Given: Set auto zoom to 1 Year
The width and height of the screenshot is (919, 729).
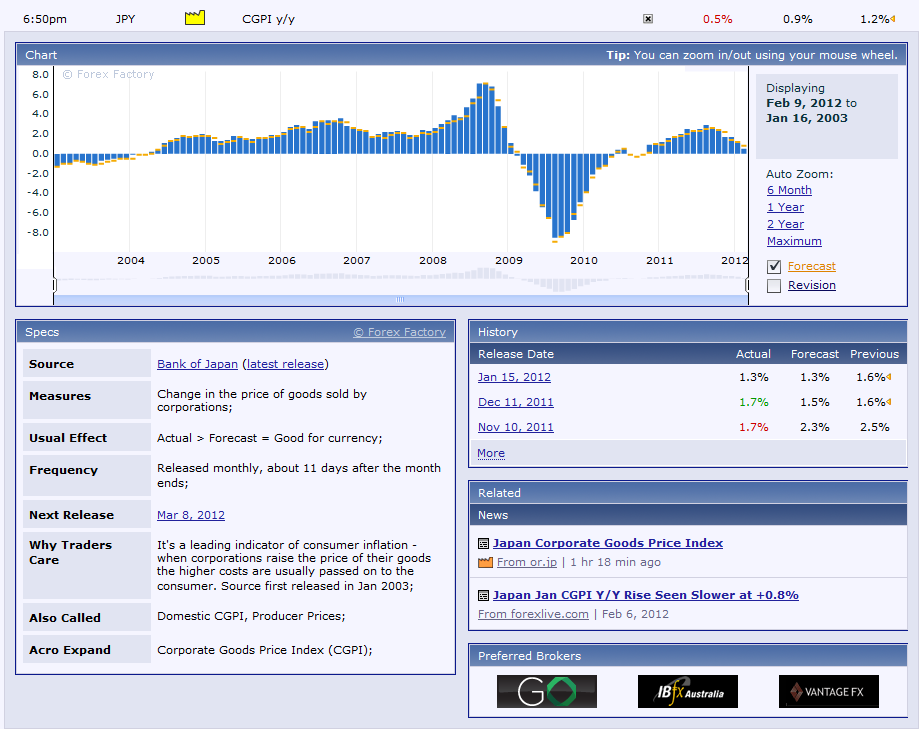Looking at the screenshot, I should click(x=785, y=207).
